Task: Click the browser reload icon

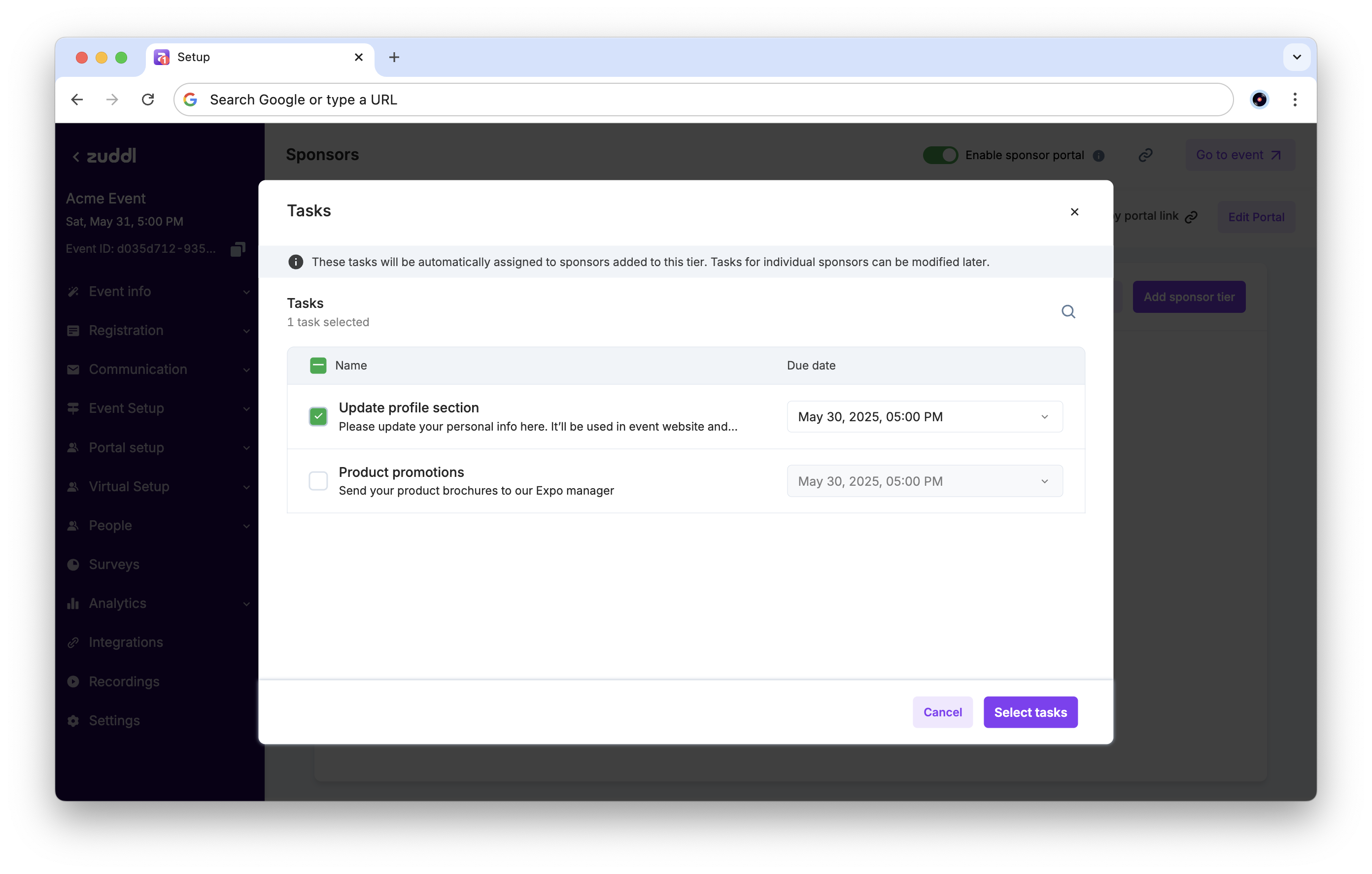Action: (x=148, y=100)
